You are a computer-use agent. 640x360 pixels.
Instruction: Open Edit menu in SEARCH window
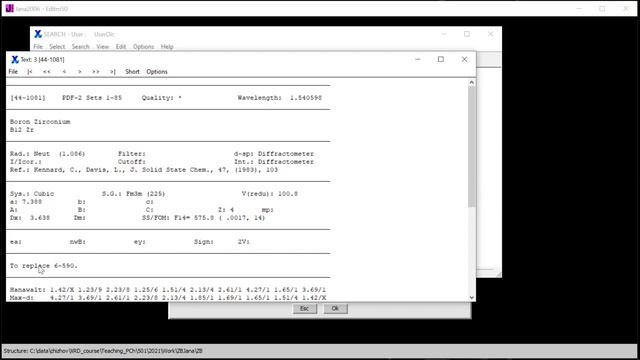[121, 47]
